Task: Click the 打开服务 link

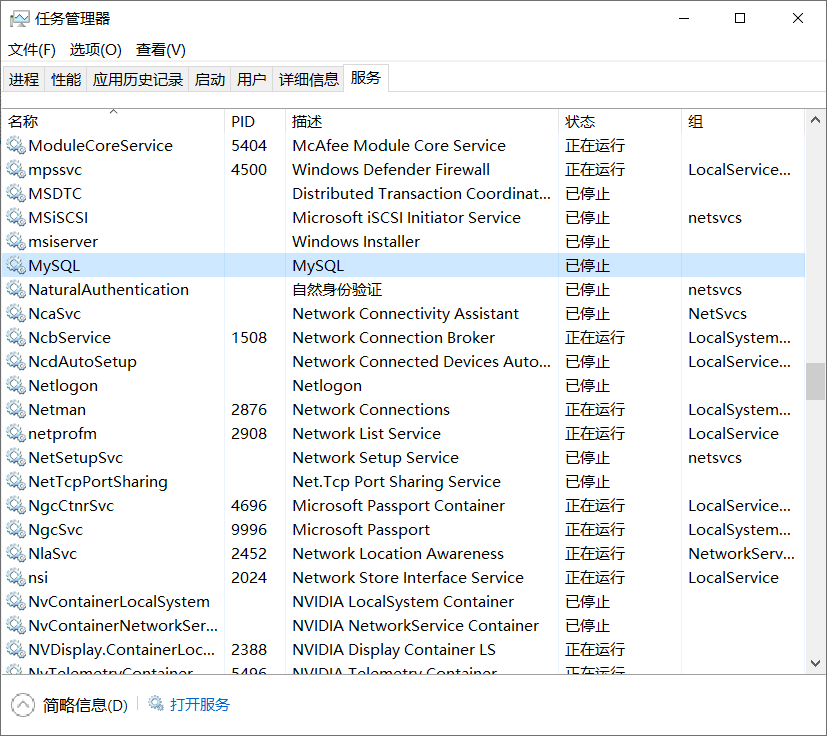Action: pyautogui.click(x=200, y=704)
